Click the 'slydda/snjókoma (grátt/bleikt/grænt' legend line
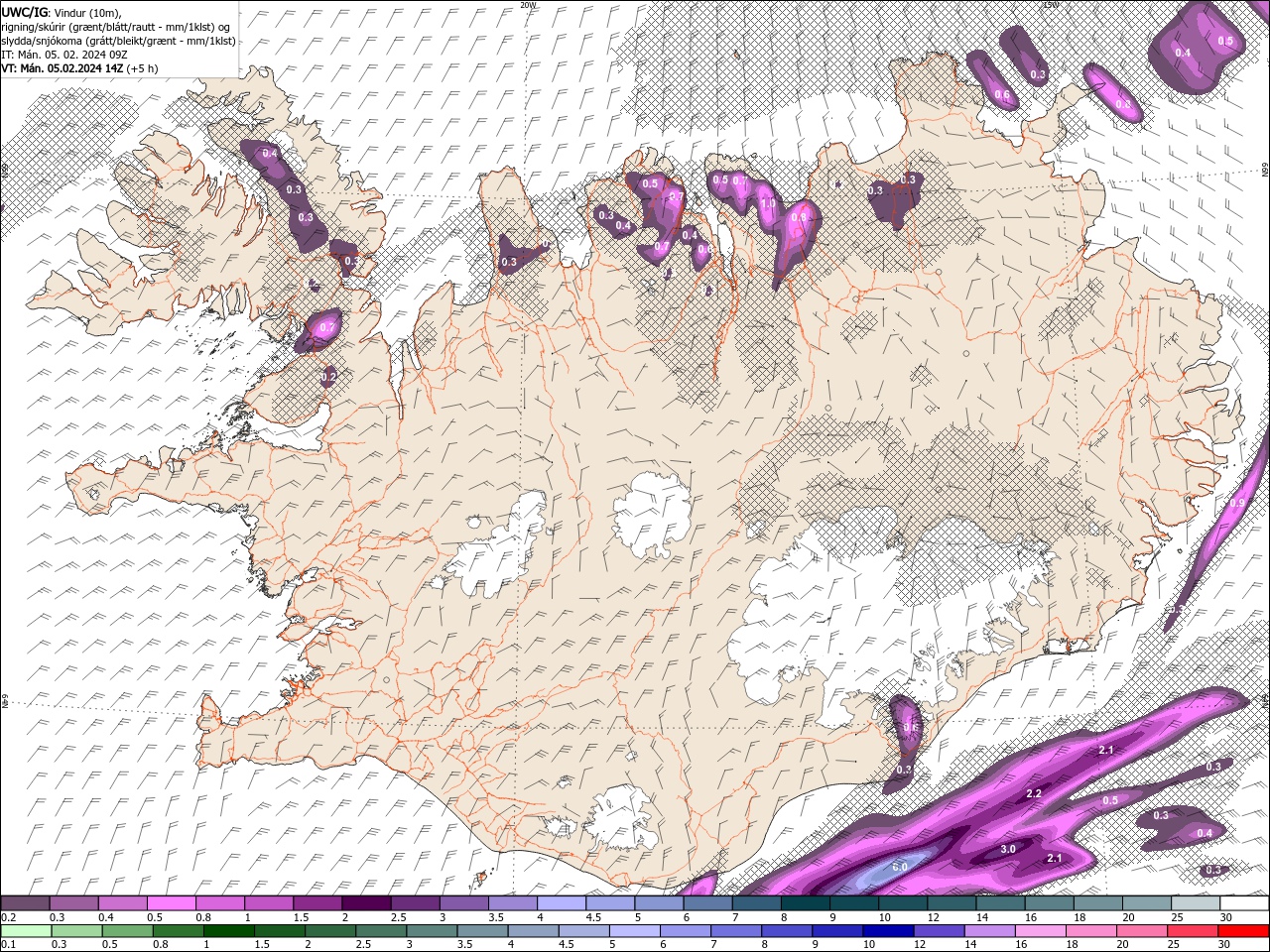The height and width of the screenshot is (952, 1270). [x=118, y=41]
